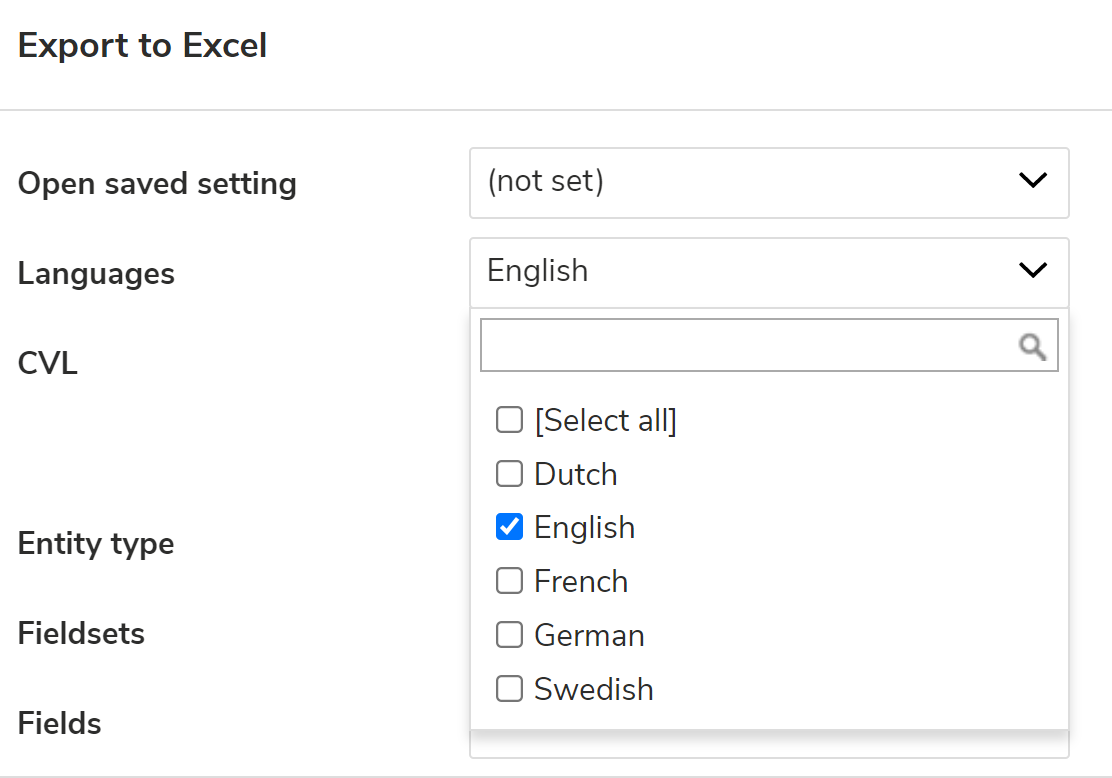Viewport: 1112px width, 778px height.
Task: Open the saved setting dropdown showing (not set)
Action: pyautogui.click(x=769, y=183)
